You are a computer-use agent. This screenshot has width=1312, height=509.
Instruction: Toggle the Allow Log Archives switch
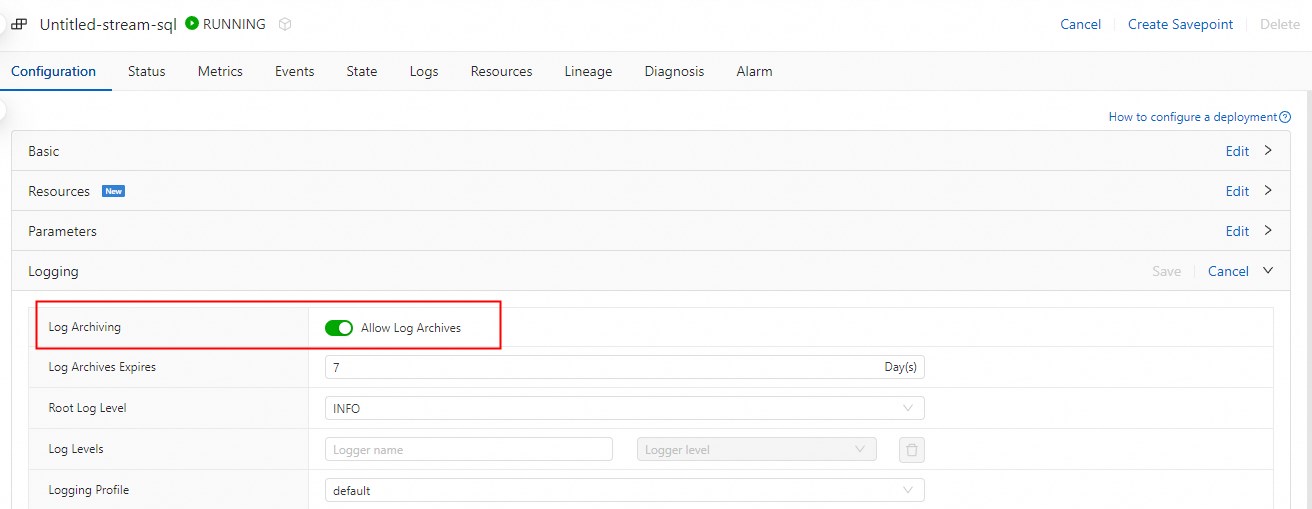pyautogui.click(x=339, y=328)
